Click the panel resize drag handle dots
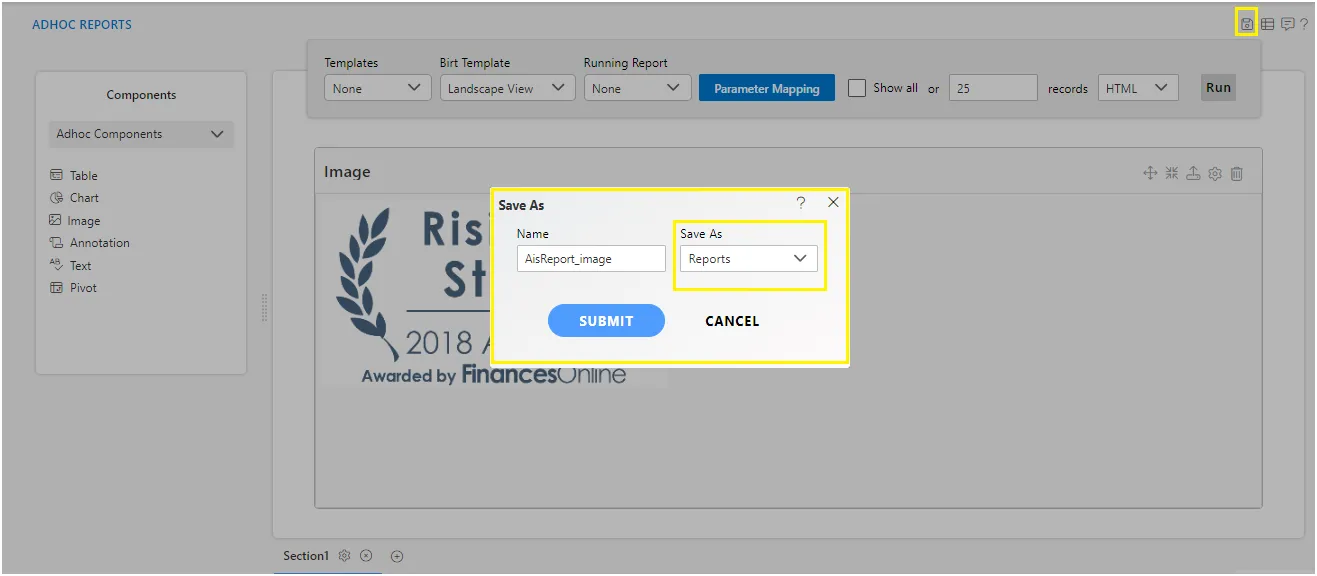The height and width of the screenshot is (576, 1317). [264, 308]
